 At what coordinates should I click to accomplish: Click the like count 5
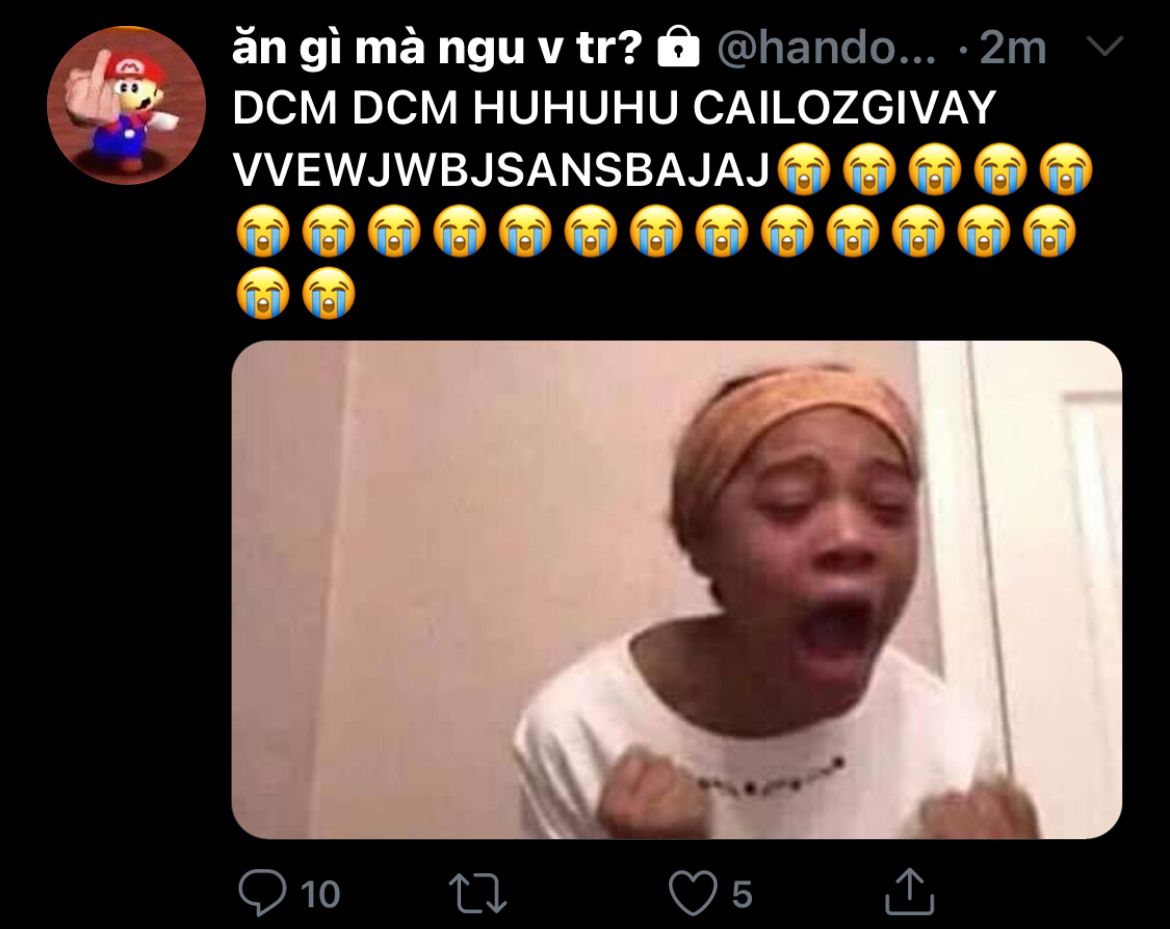pyautogui.click(x=741, y=894)
